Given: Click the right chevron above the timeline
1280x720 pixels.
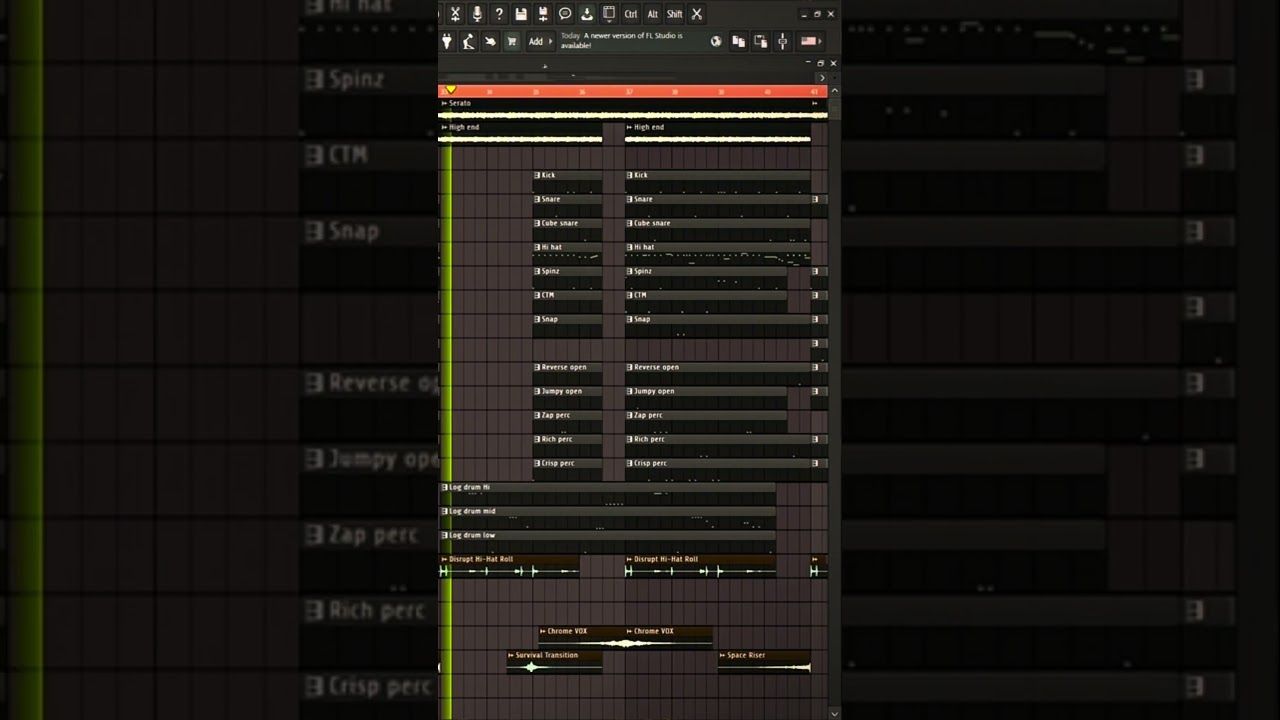Looking at the screenshot, I should pyautogui.click(x=822, y=77).
